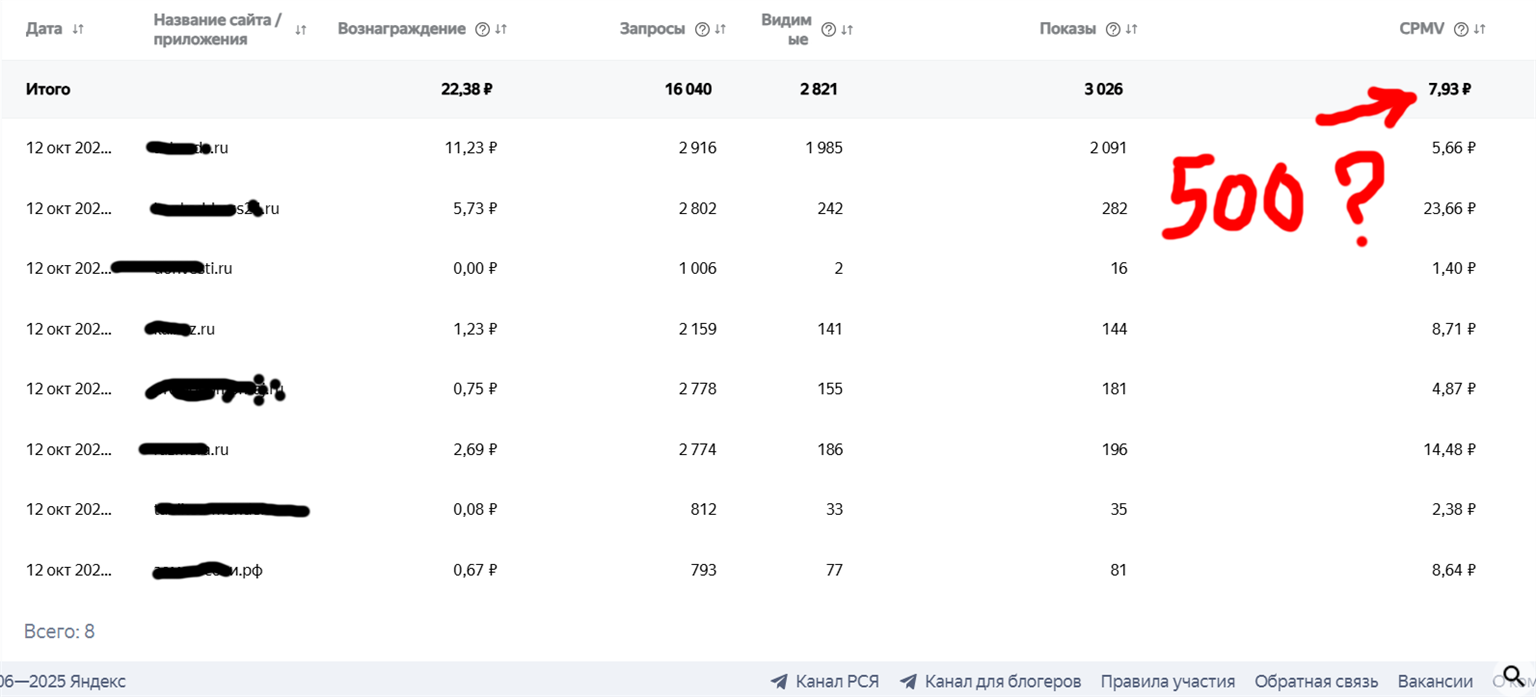1536x697 pixels.
Task: Sort rows by the Запросы sort arrows
Action: point(720,29)
